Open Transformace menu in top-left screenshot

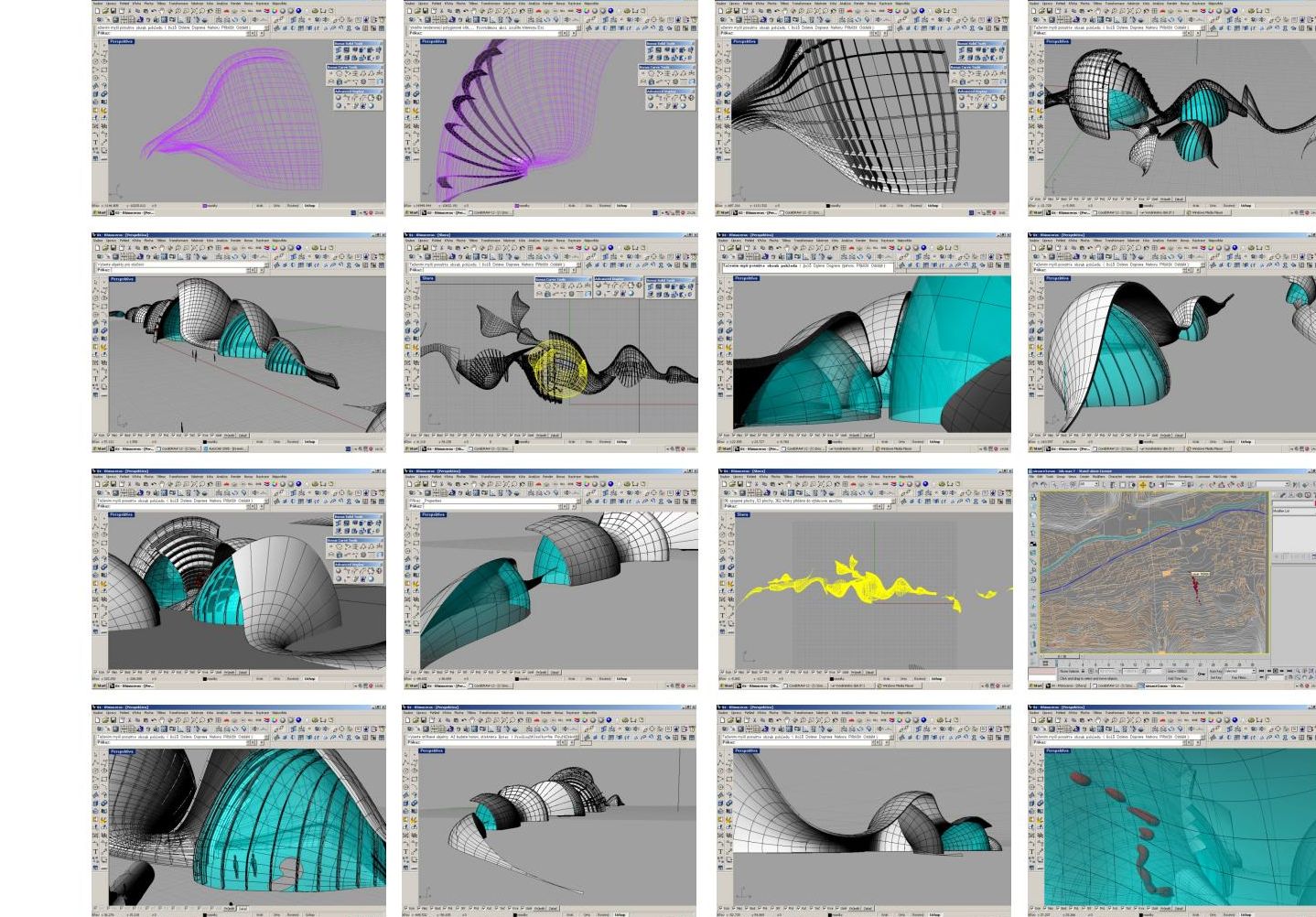point(178,4)
